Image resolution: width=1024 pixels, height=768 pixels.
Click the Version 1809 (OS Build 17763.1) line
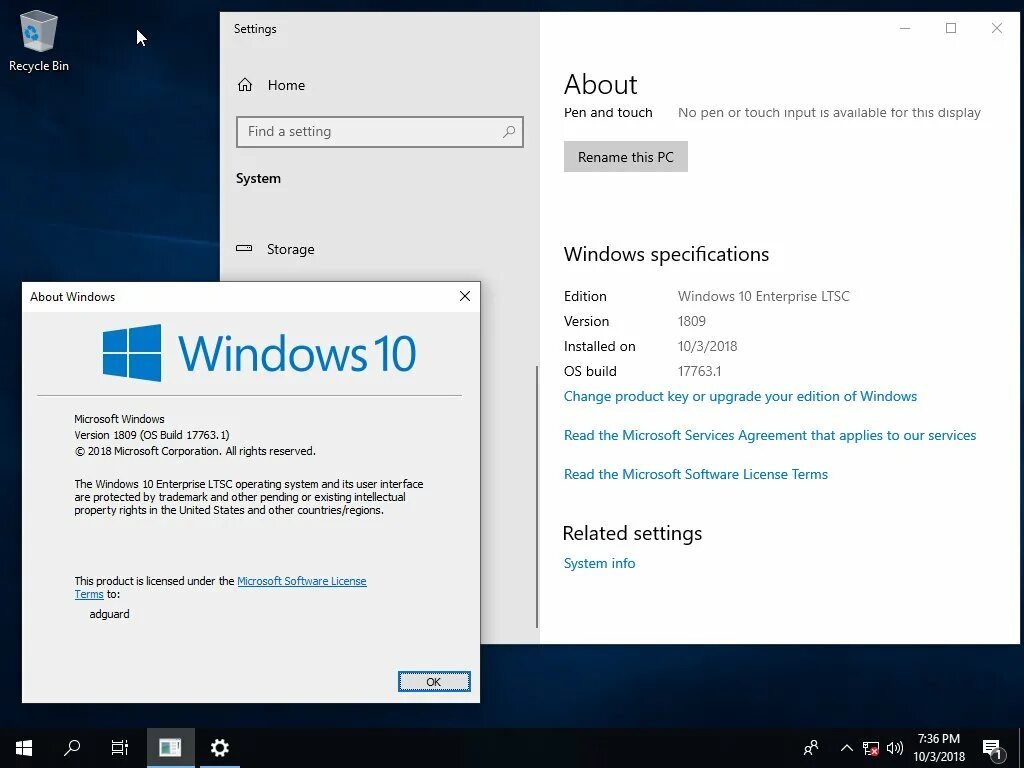coord(152,435)
